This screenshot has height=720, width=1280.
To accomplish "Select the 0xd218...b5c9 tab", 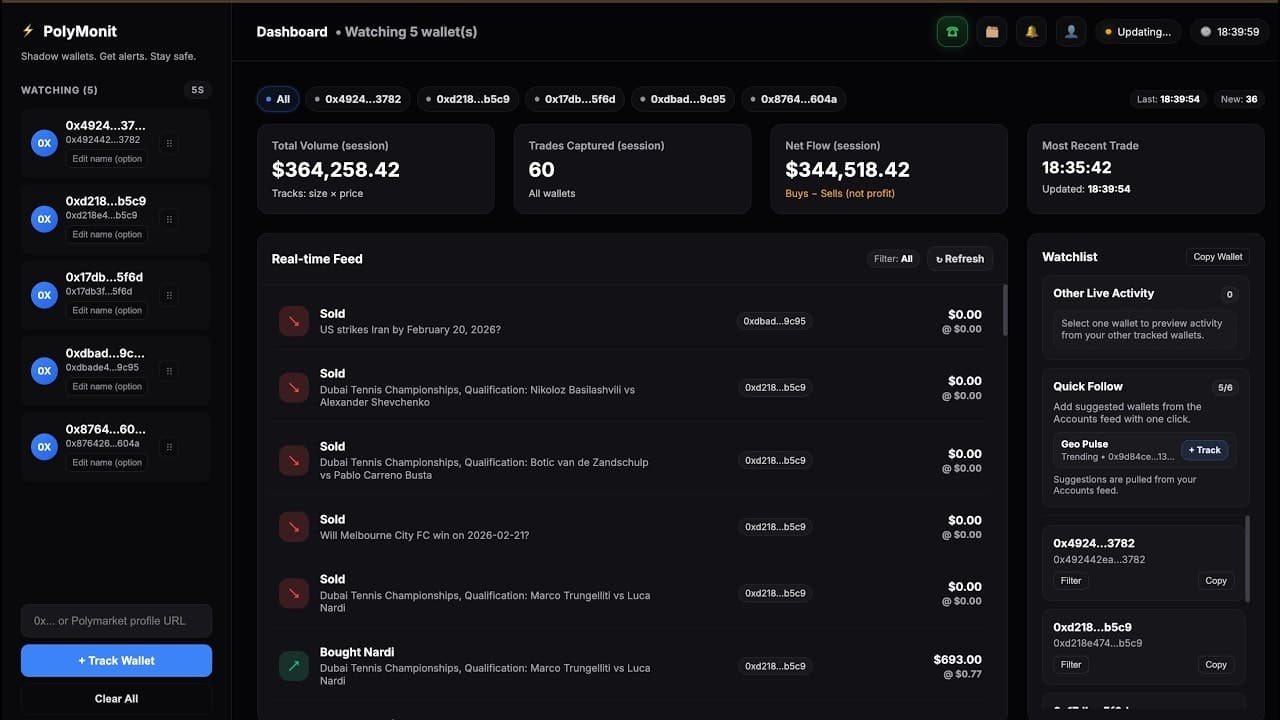I will [x=469, y=99].
